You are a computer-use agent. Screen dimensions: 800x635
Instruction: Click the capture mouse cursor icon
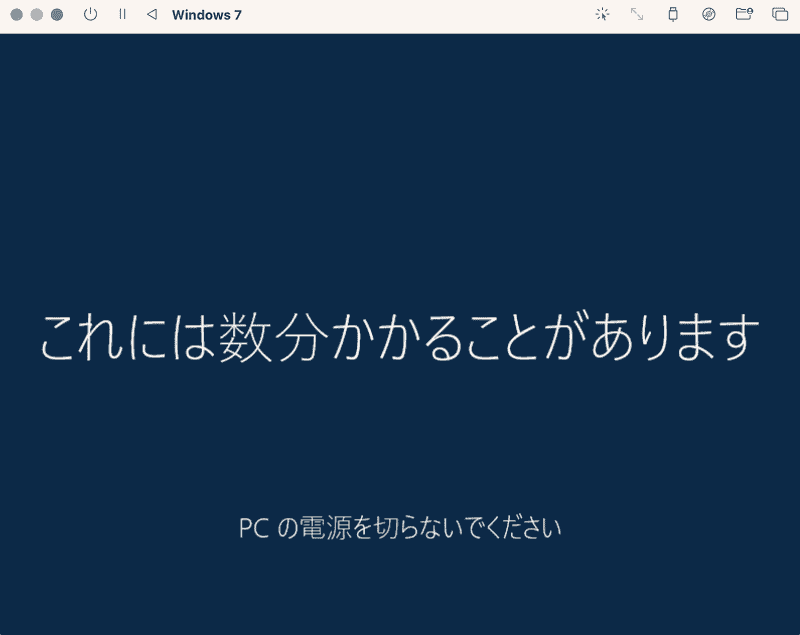tap(603, 14)
